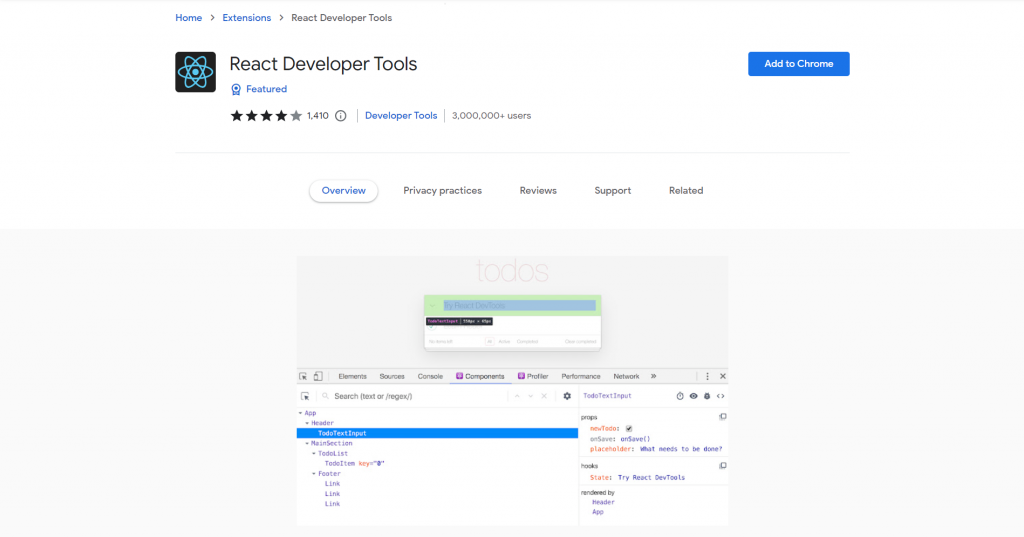Click the Add to Chrome button
The width and height of the screenshot is (1024, 537).
(x=799, y=64)
